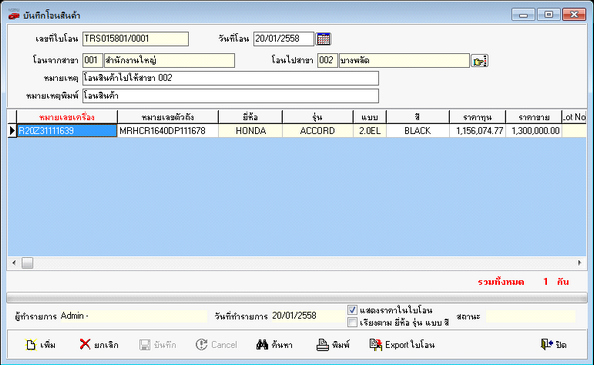This screenshot has height=365, width=594.
Task: Click the เลขที่ใบโอน field TRS015801/0001
Action: pos(135,39)
